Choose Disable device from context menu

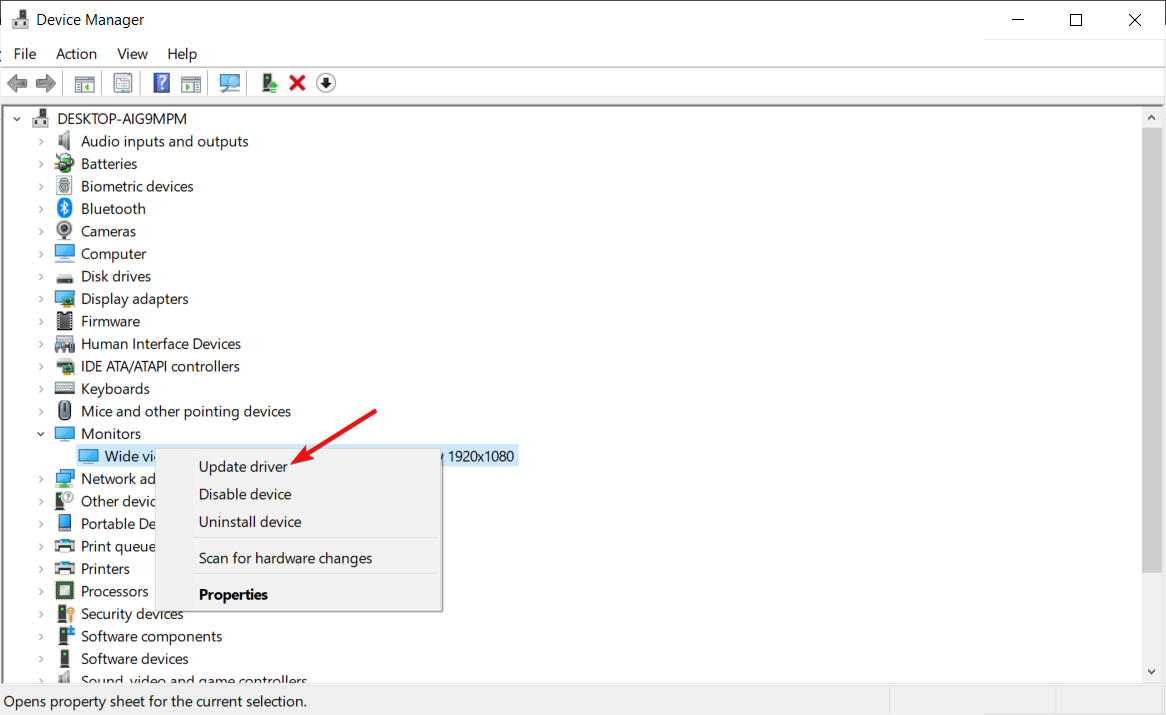(x=299, y=494)
